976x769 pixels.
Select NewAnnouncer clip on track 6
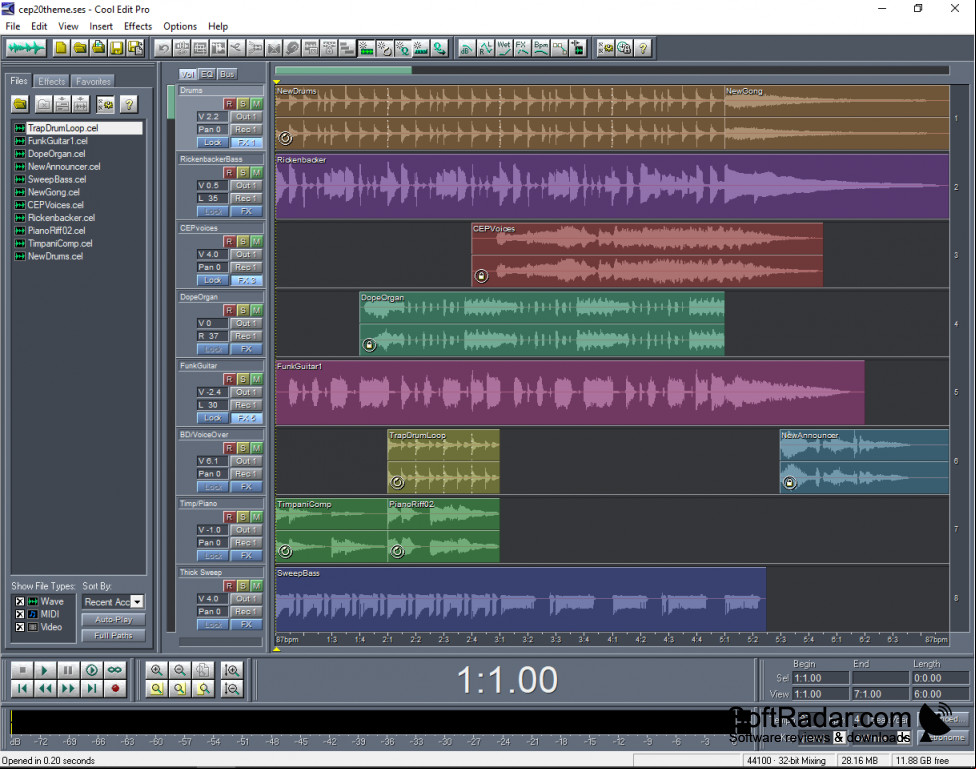[x=864, y=461]
